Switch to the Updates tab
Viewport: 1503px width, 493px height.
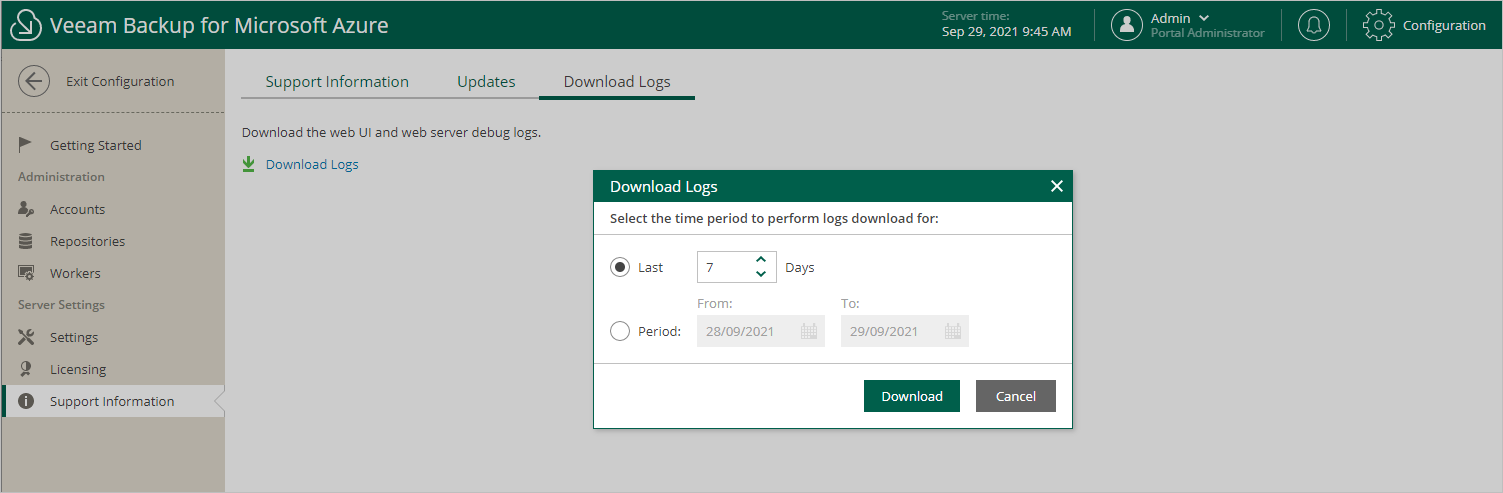[486, 82]
